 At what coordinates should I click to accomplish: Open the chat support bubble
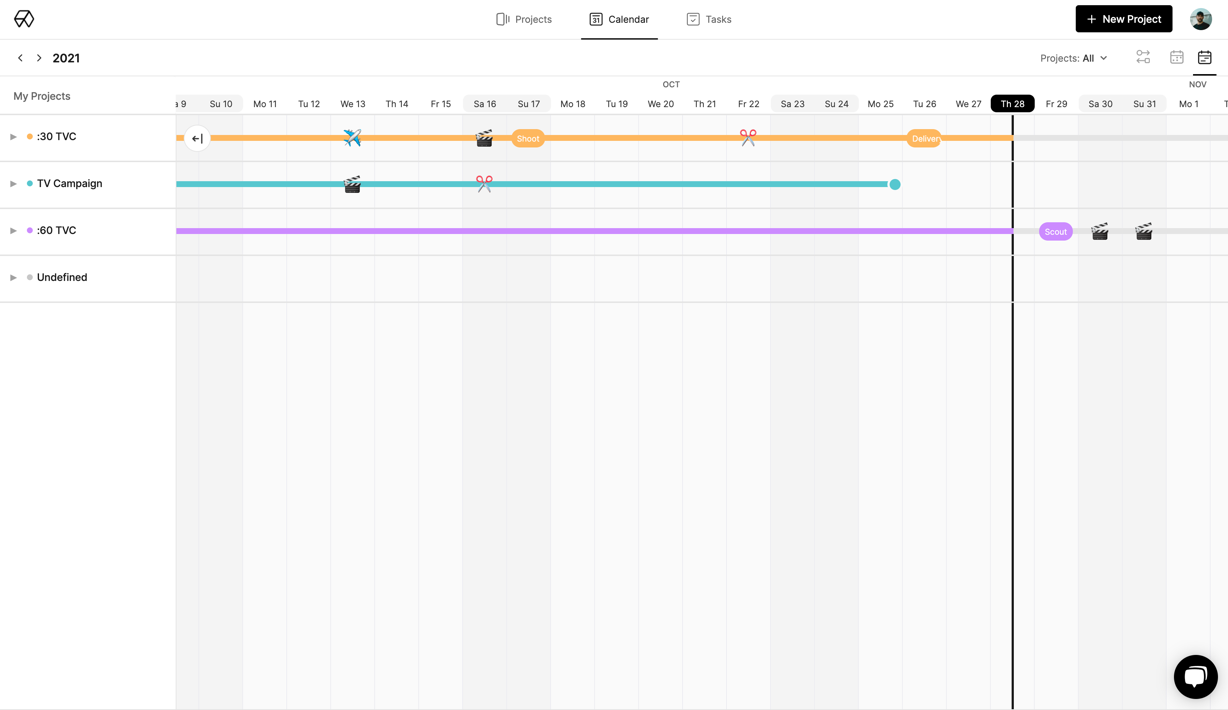(x=1195, y=677)
